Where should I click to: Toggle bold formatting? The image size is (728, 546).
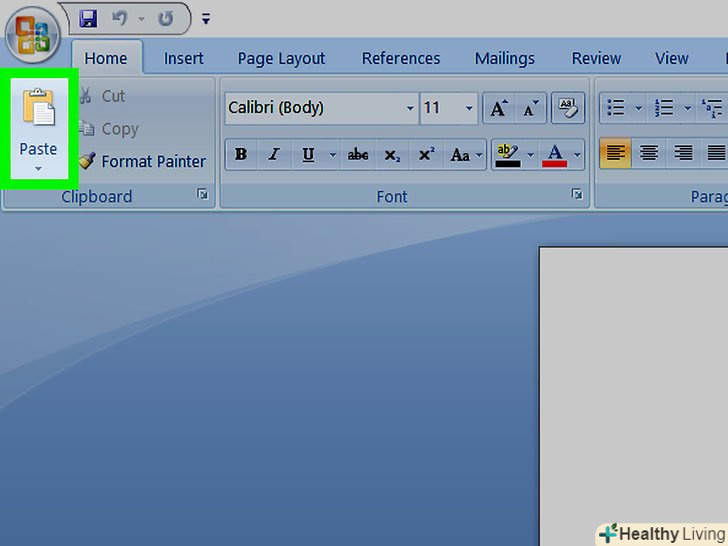(241, 154)
